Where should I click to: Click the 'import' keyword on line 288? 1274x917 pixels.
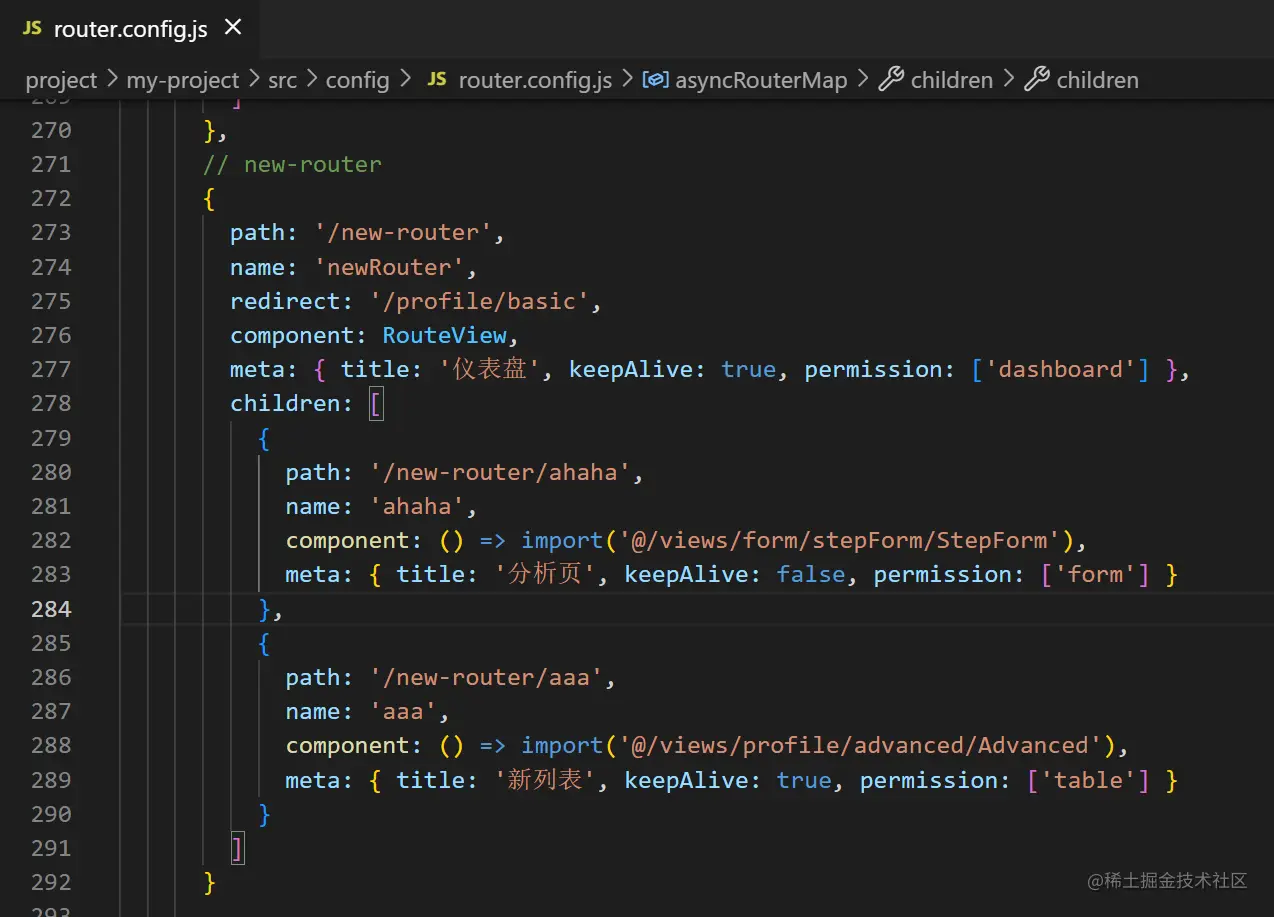click(562, 745)
